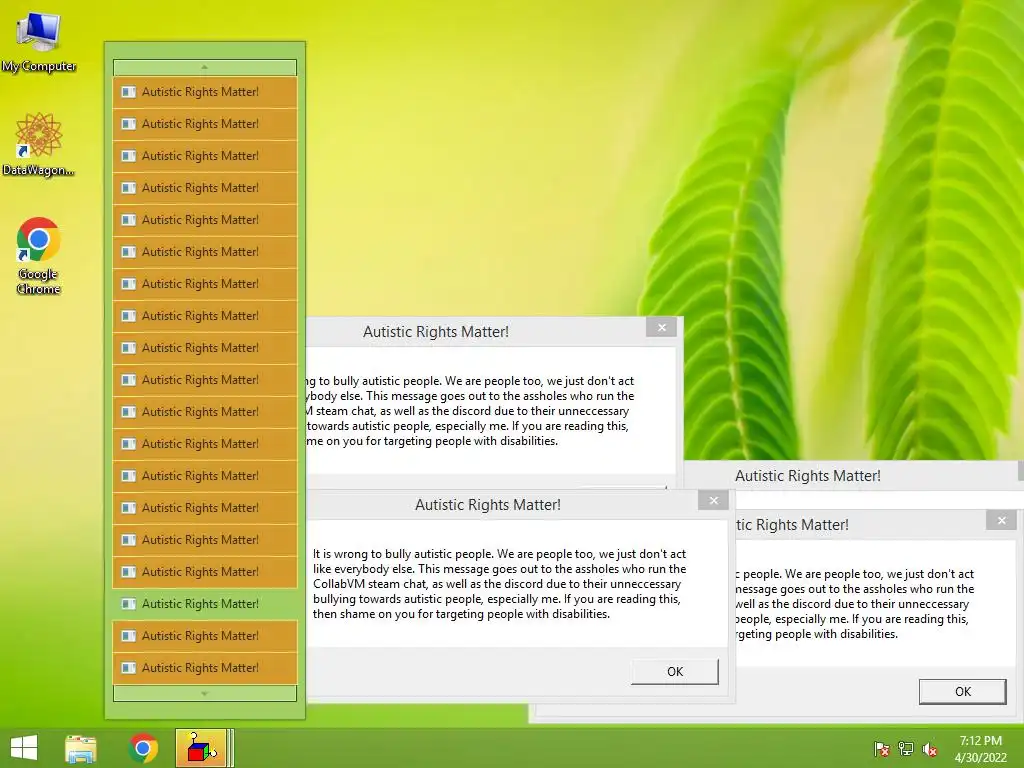
Task: Close the upper center Autistic Rights Matter! dialog
Action: tap(662, 328)
